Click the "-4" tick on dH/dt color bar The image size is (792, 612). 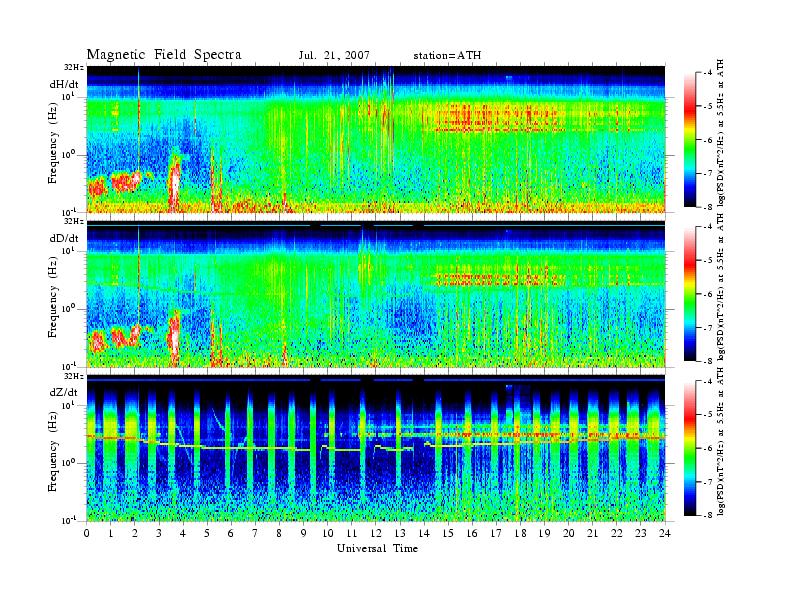coord(708,73)
